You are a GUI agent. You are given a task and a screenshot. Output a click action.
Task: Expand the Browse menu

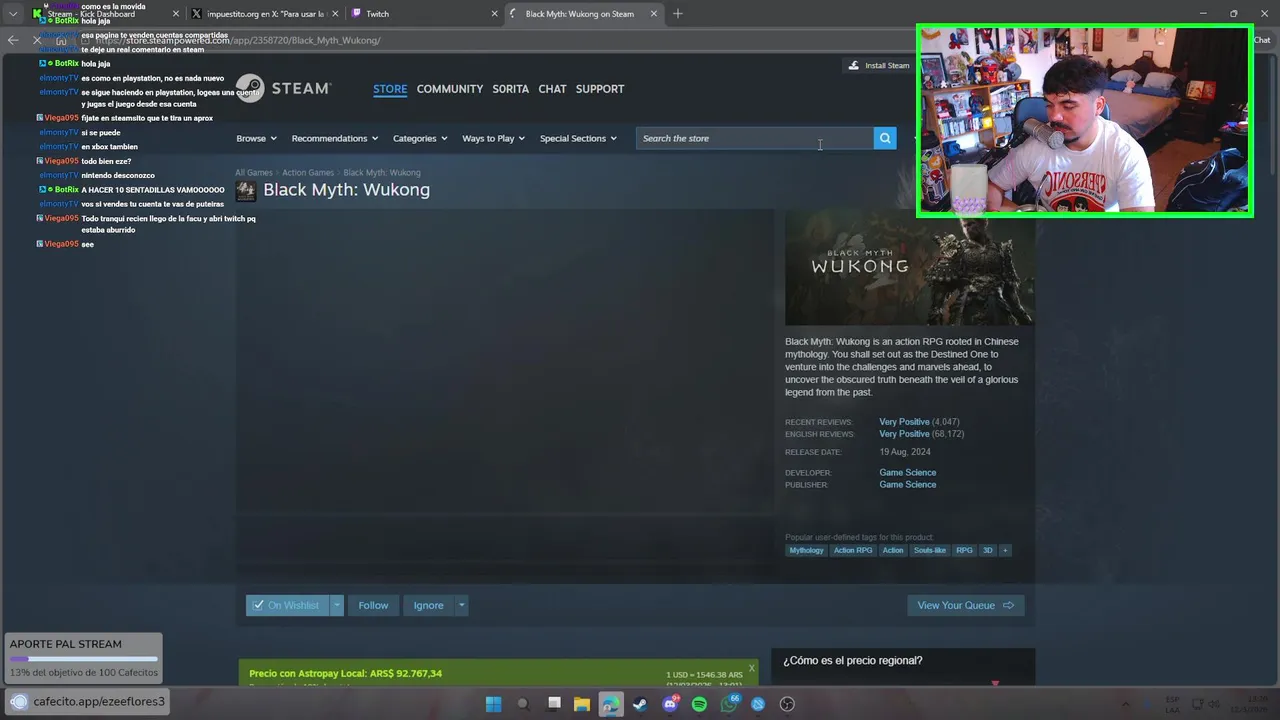coord(256,138)
